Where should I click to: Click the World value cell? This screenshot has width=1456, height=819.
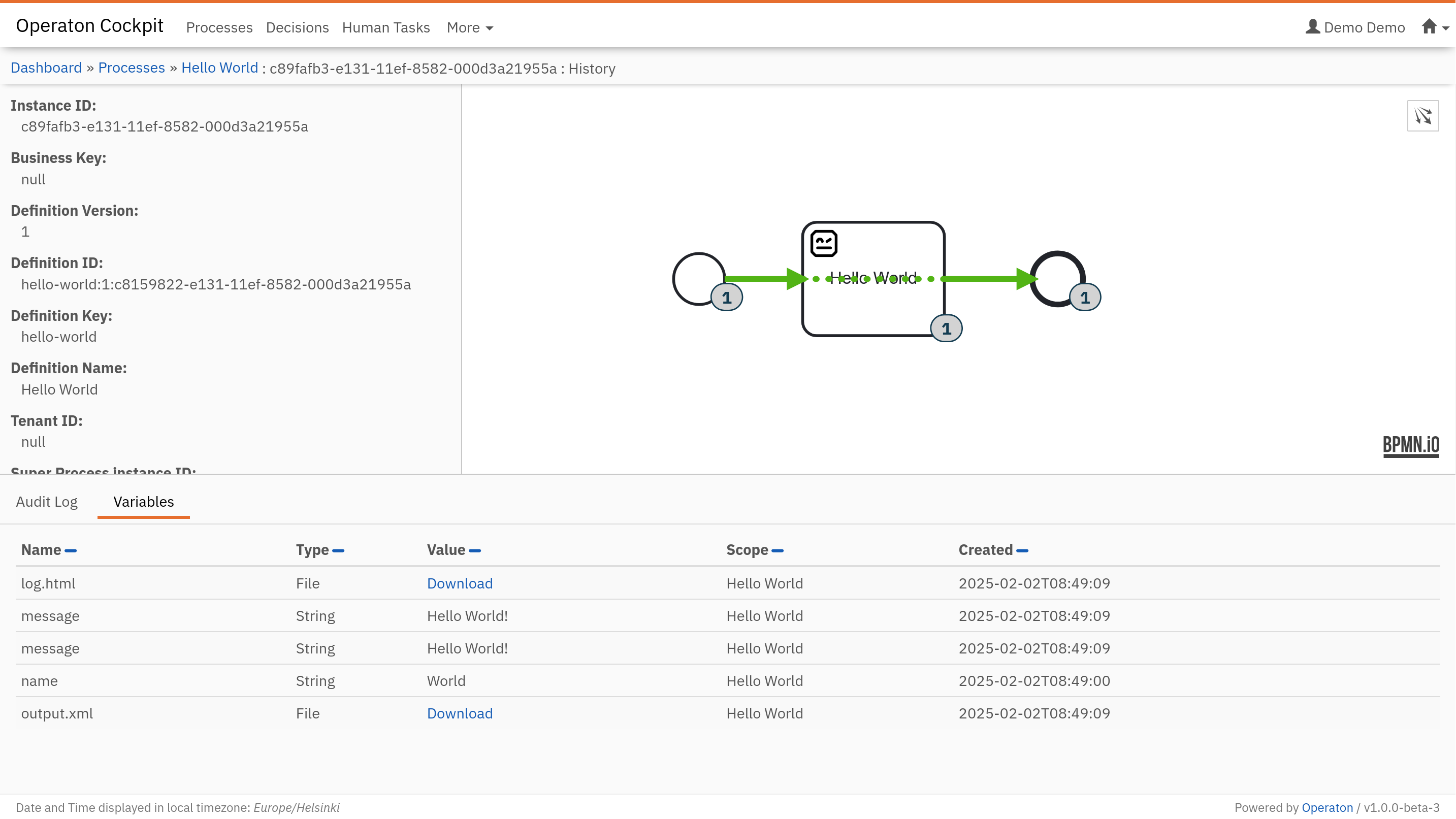(x=446, y=681)
